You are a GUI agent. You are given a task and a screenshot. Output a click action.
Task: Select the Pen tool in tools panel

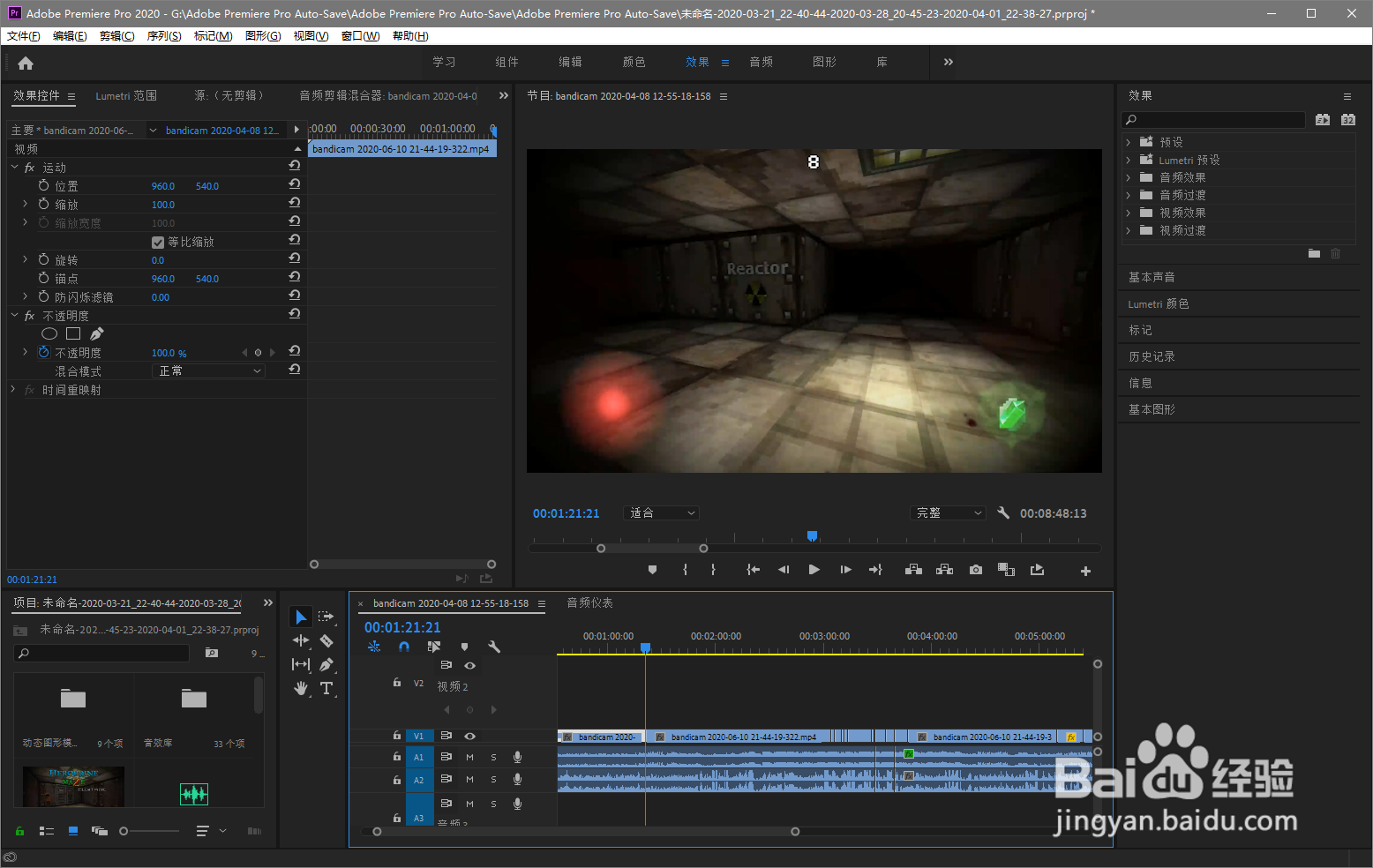coord(326,664)
